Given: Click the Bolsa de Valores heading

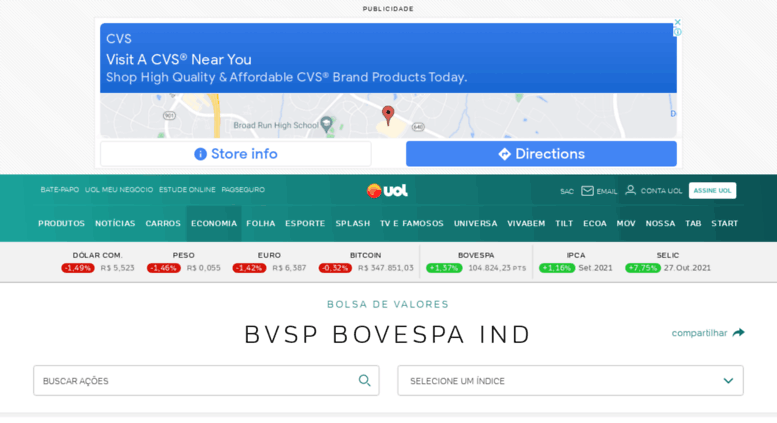Looking at the screenshot, I should (x=388, y=304).
